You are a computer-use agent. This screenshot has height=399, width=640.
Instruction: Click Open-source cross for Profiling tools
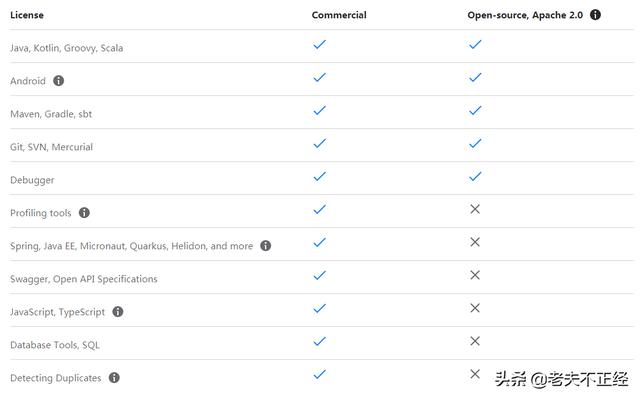(x=475, y=209)
